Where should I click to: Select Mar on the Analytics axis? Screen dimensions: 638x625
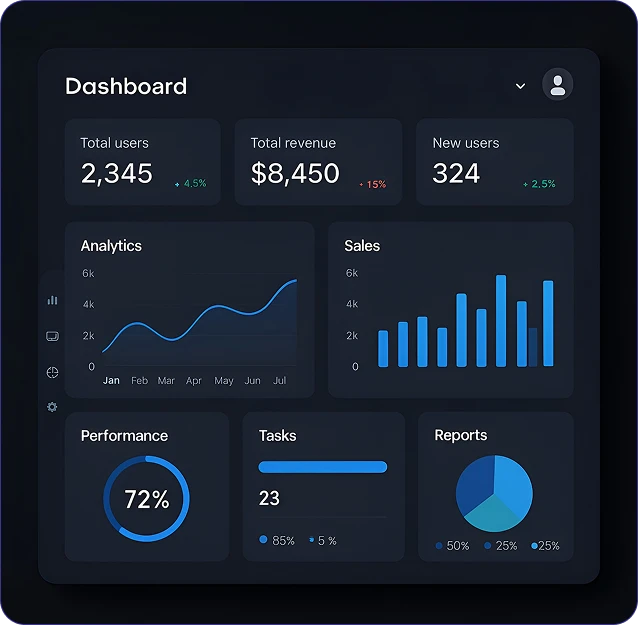(x=166, y=380)
